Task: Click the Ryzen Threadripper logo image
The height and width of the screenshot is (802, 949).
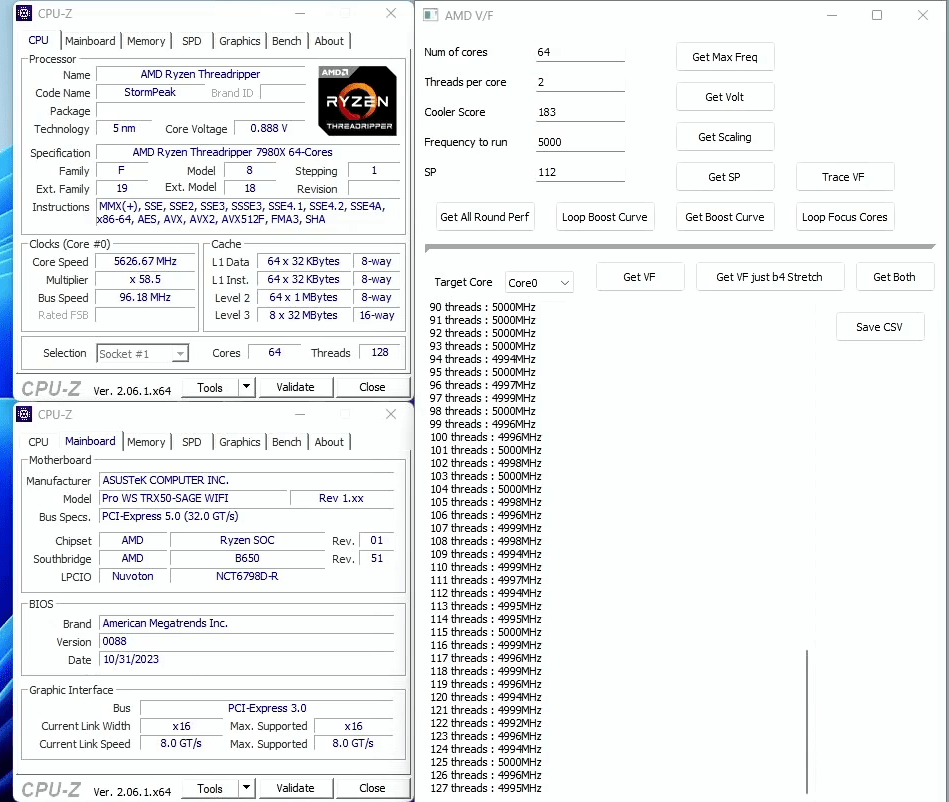Action: 357,100
